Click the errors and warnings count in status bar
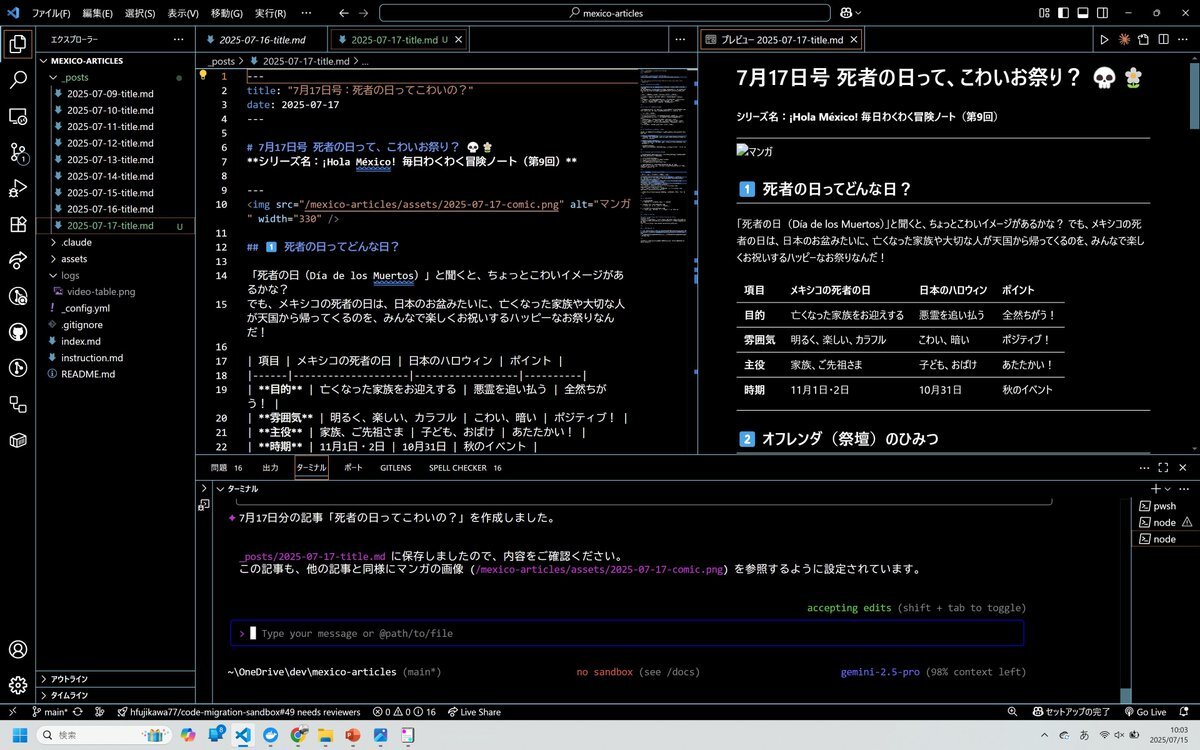 click(404, 712)
